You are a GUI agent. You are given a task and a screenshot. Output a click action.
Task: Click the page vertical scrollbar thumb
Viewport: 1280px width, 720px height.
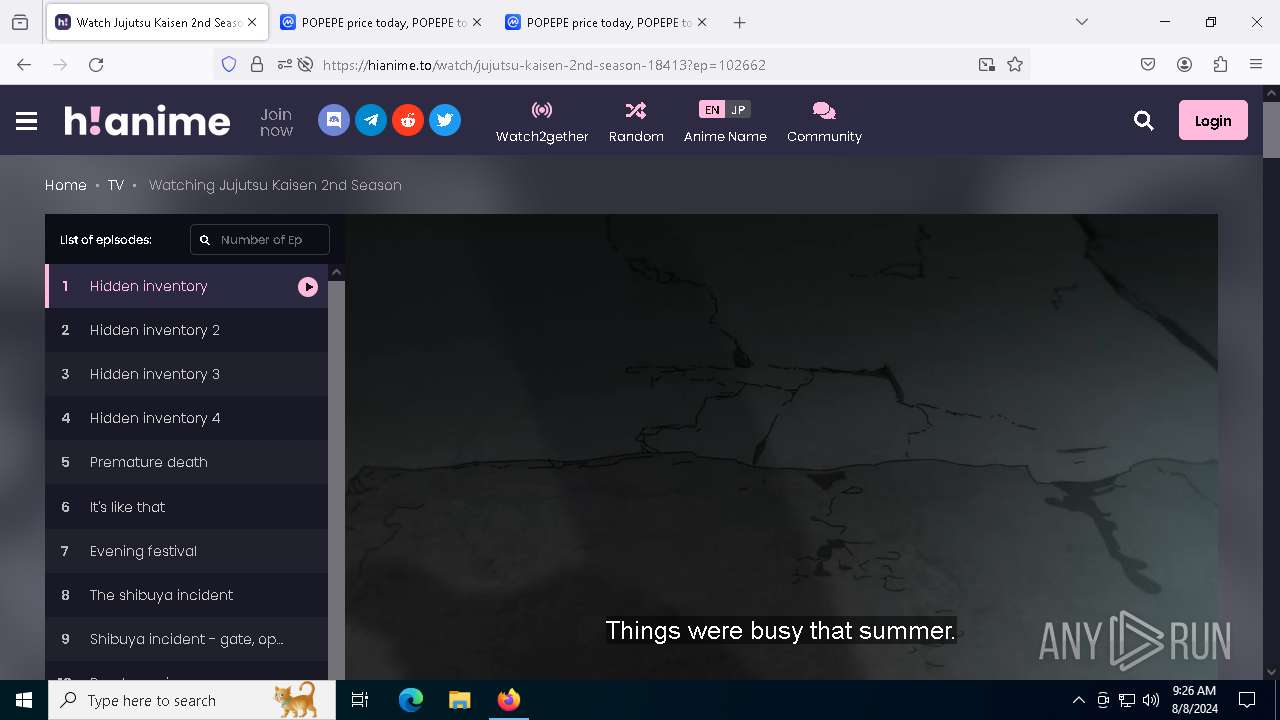click(1271, 129)
